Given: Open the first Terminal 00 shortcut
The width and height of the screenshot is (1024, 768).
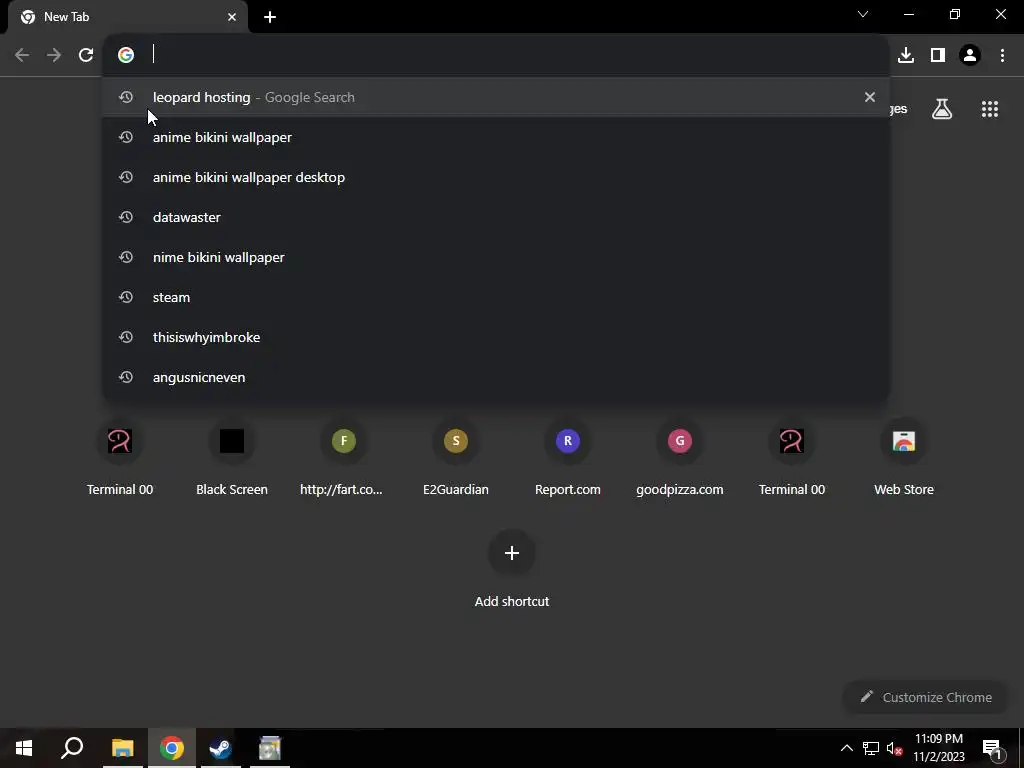Looking at the screenshot, I should [120, 458].
